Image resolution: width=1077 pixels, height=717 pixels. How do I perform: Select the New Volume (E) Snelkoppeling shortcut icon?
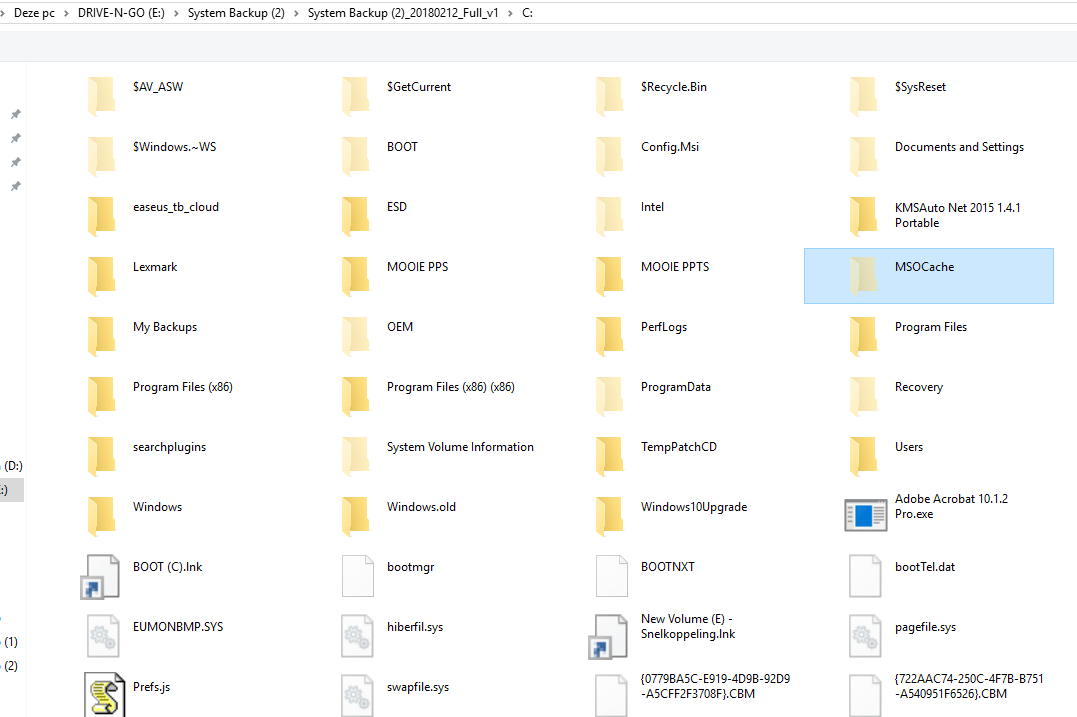(609, 637)
